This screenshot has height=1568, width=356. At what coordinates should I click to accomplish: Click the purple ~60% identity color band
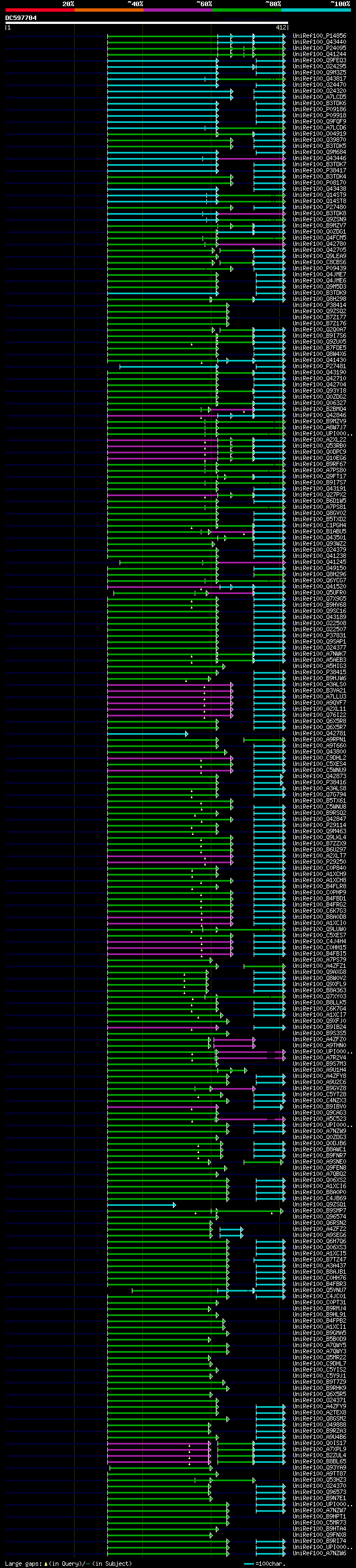point(177,10)
